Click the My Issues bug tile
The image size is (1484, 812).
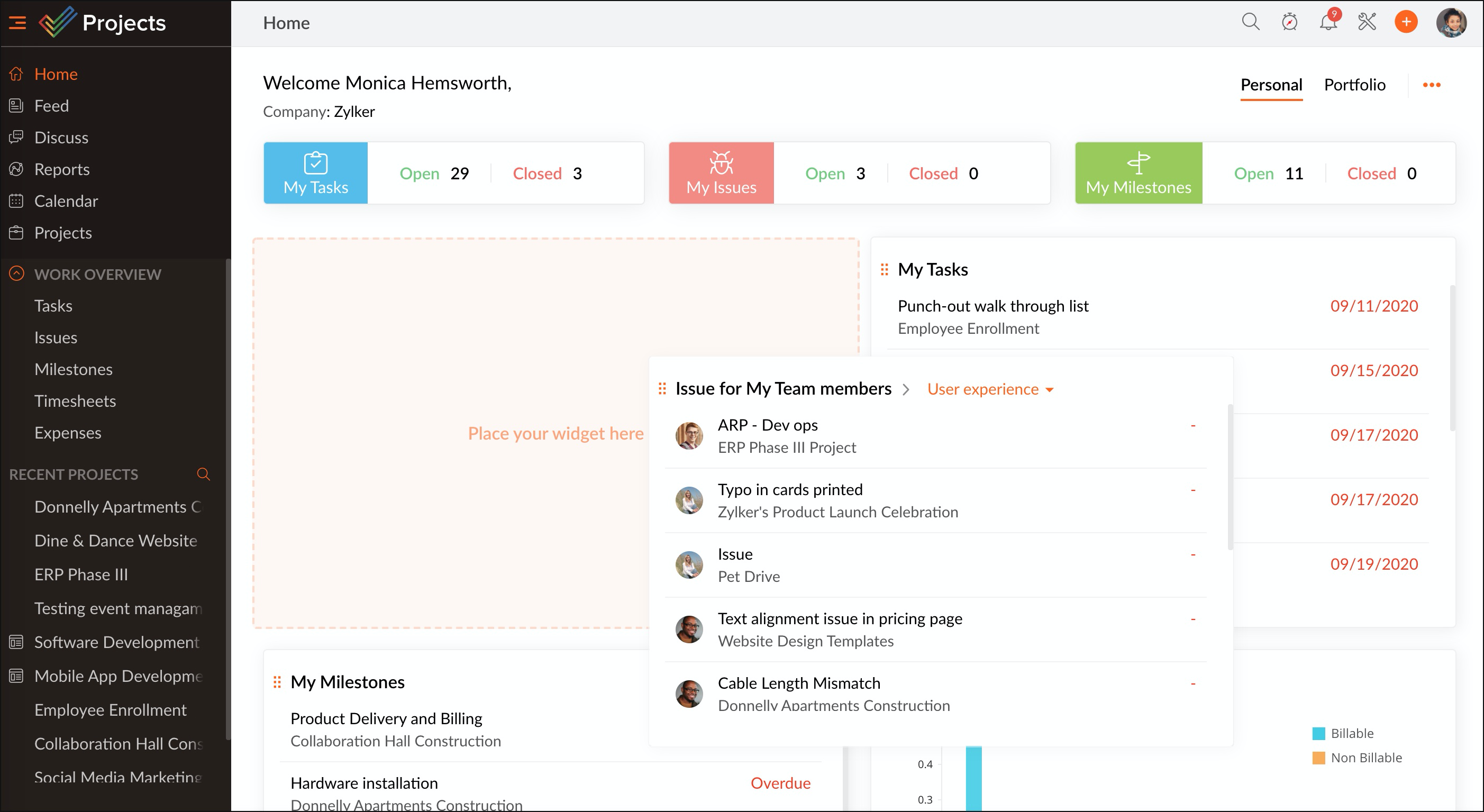(x=721, y=173)
